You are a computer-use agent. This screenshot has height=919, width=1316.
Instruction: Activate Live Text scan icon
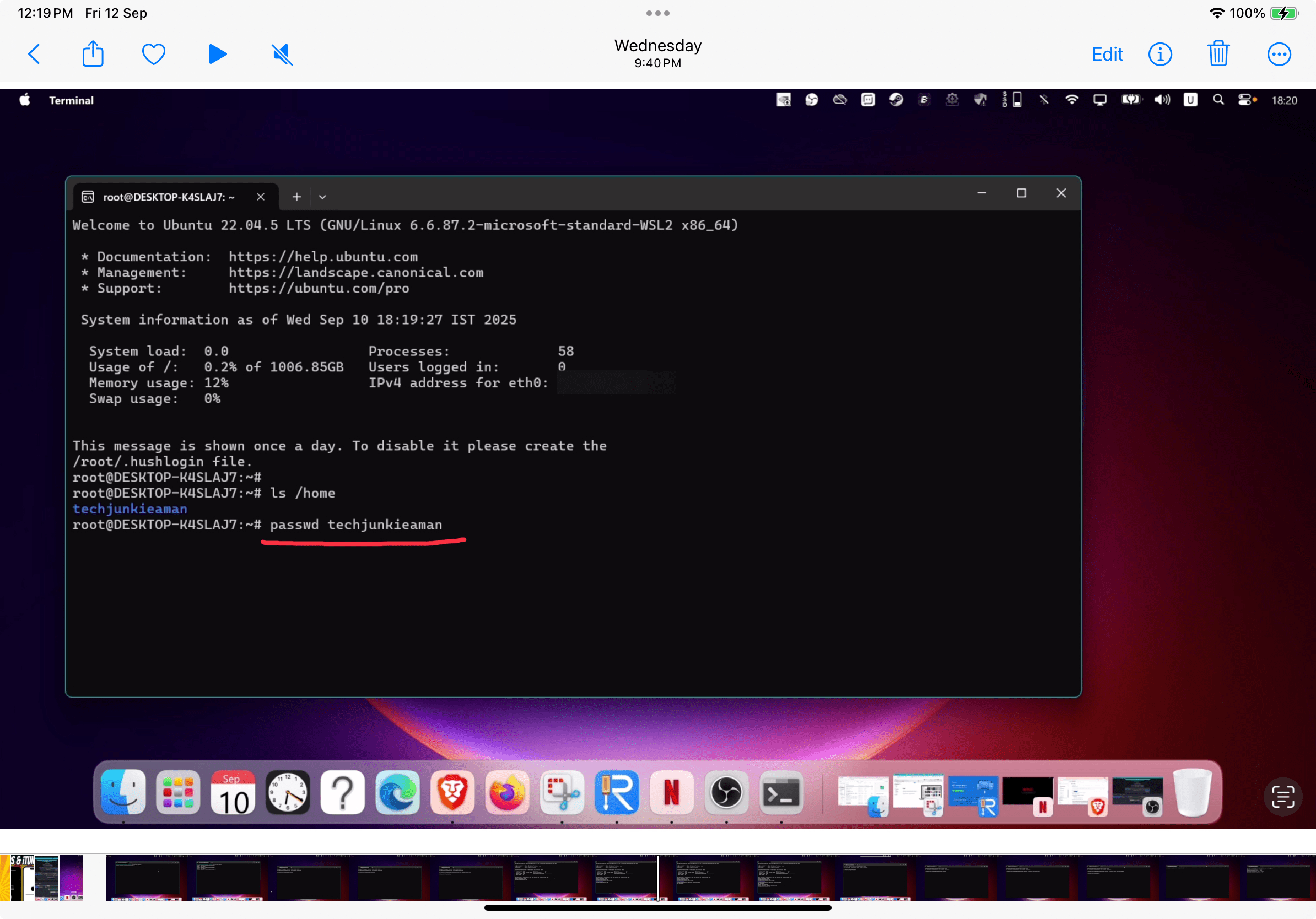click(x=1283, y=796)
